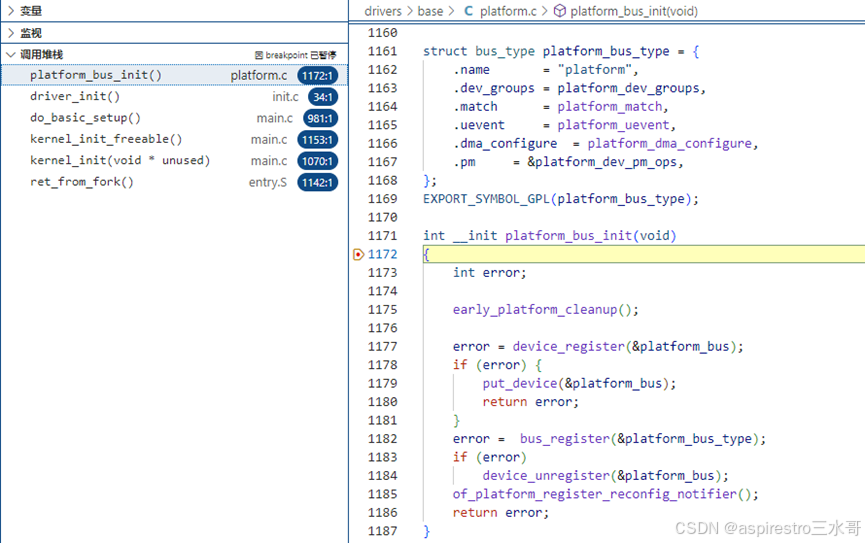The image size is (865, 543).
Task: Click the 1070:1 line badge
Action: pos(317,161)
